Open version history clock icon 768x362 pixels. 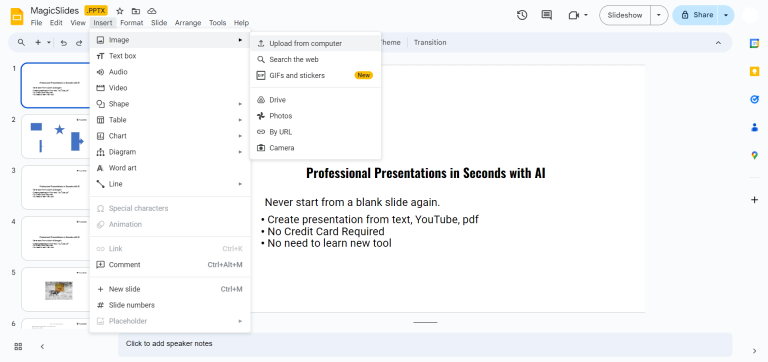[x=522, y=15]
